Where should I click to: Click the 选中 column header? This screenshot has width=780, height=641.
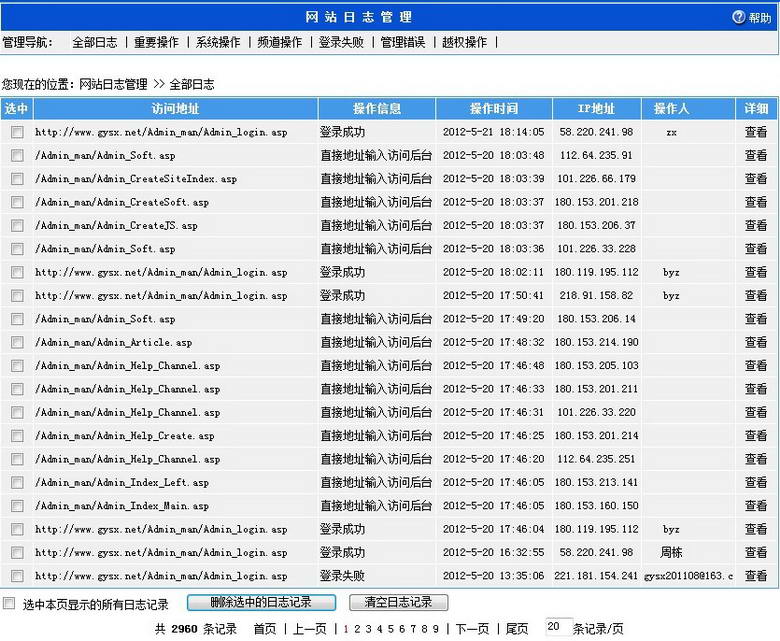(x=16, y=109)
